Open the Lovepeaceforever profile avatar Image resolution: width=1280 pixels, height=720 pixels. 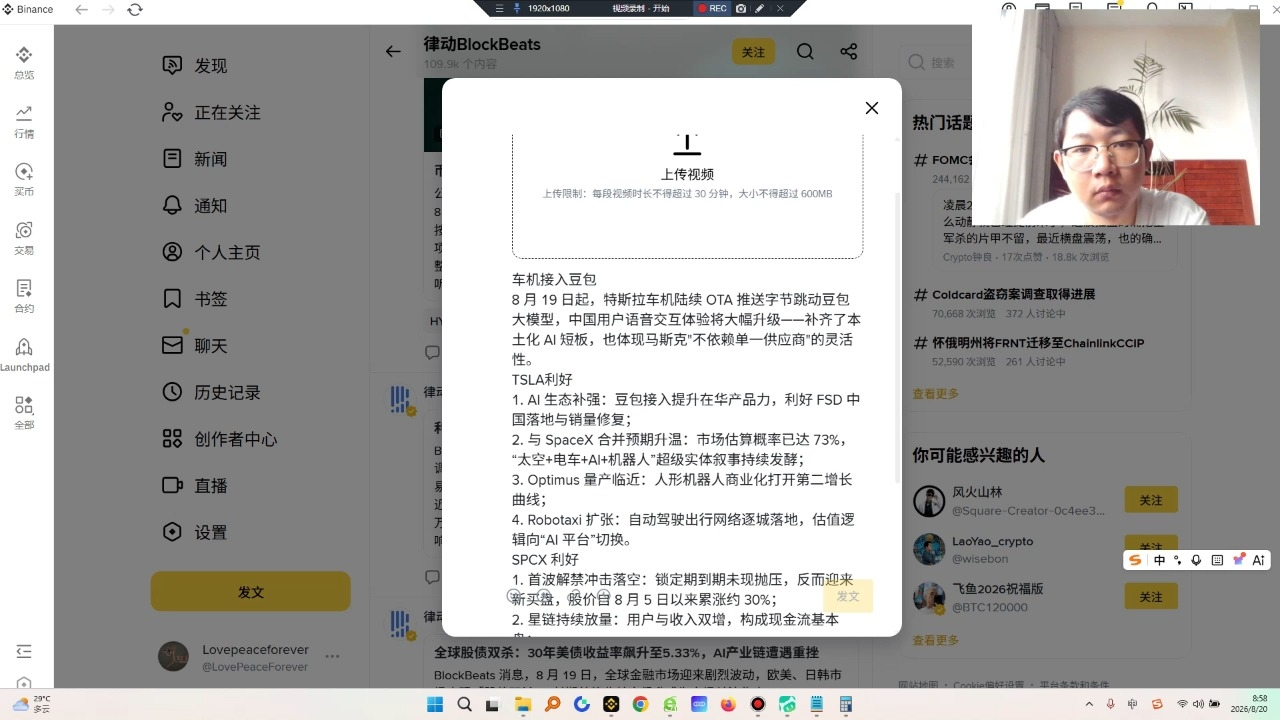[174, 657]
